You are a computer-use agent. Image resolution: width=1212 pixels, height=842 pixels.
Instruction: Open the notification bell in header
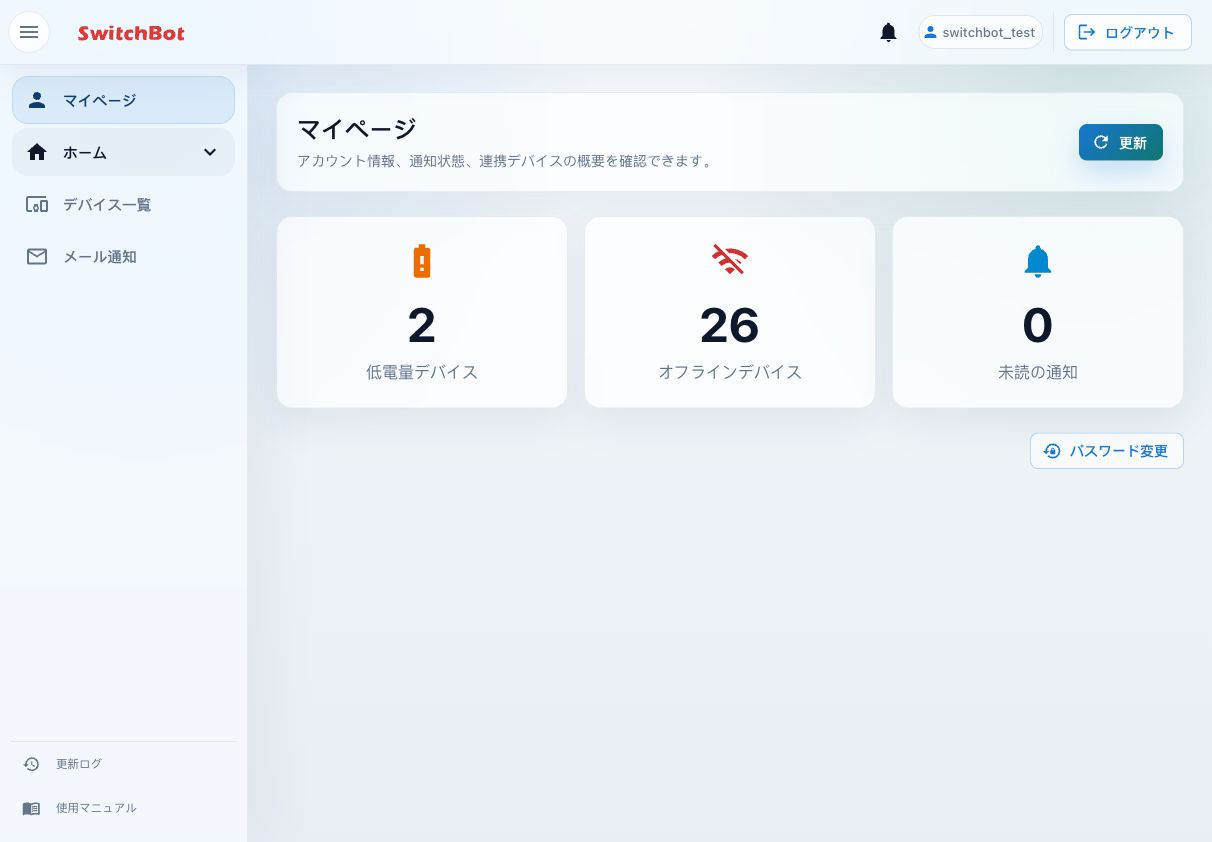click(x=888, y=32)
